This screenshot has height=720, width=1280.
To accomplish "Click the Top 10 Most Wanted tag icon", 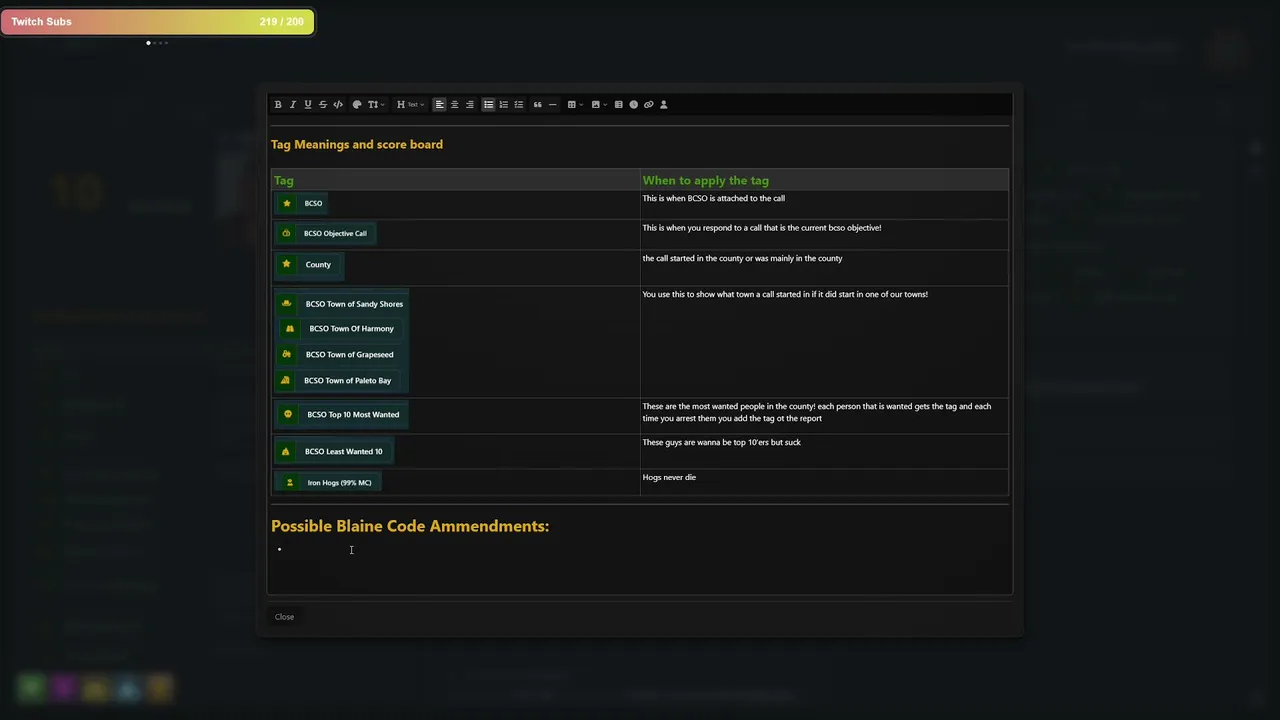I will 288,414.
